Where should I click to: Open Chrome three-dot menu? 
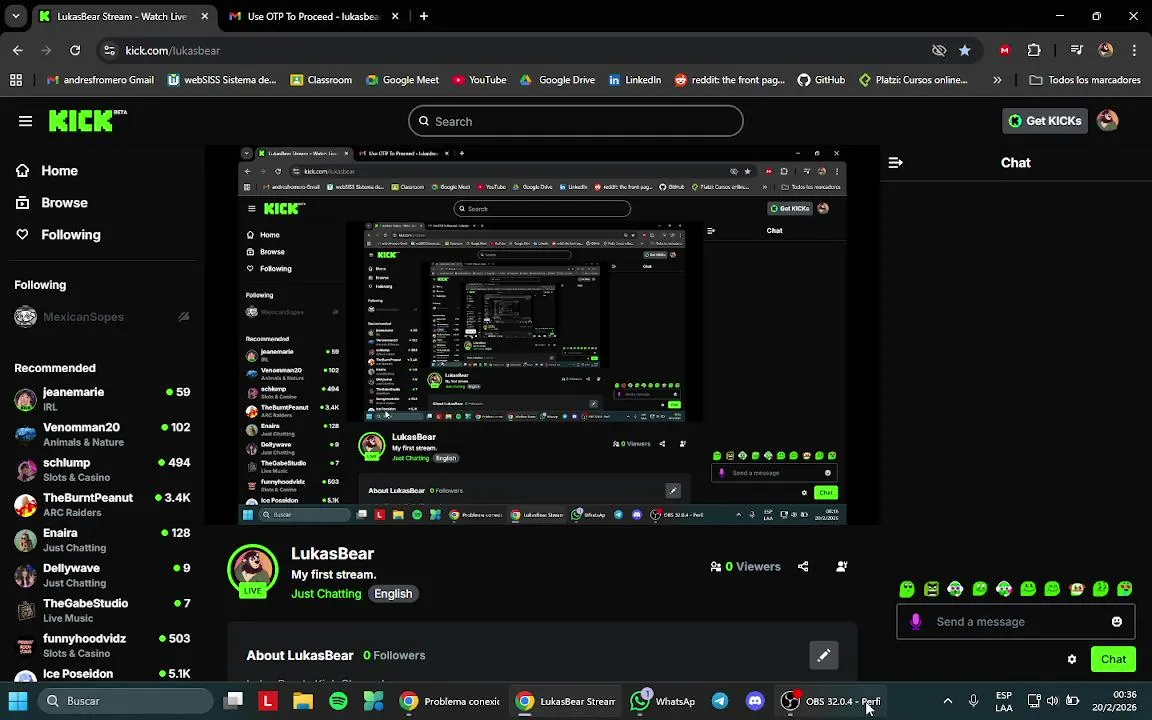(1134, 51)
